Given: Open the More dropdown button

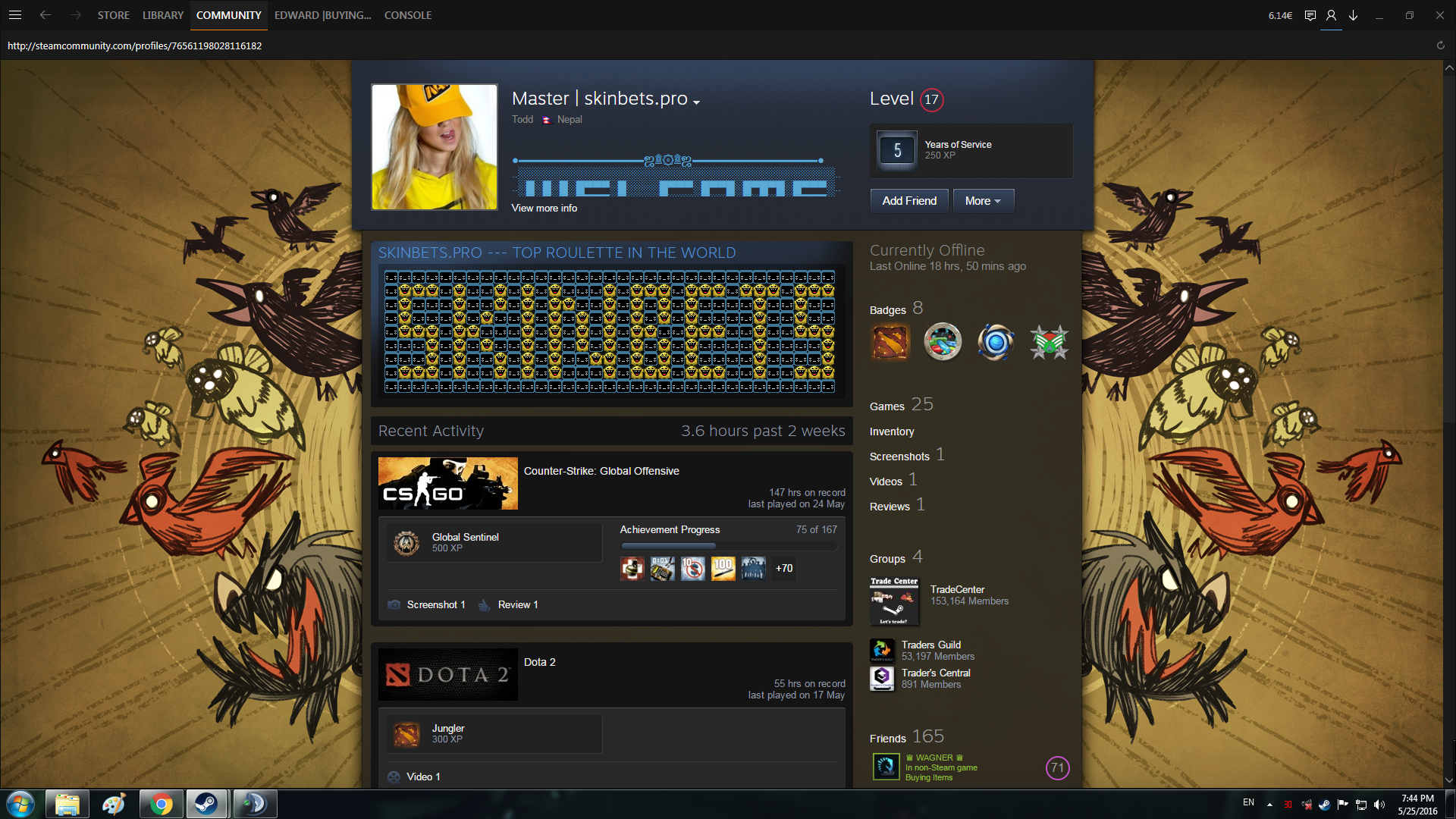Looking at the screenshot, I should [x=983, y=201].
